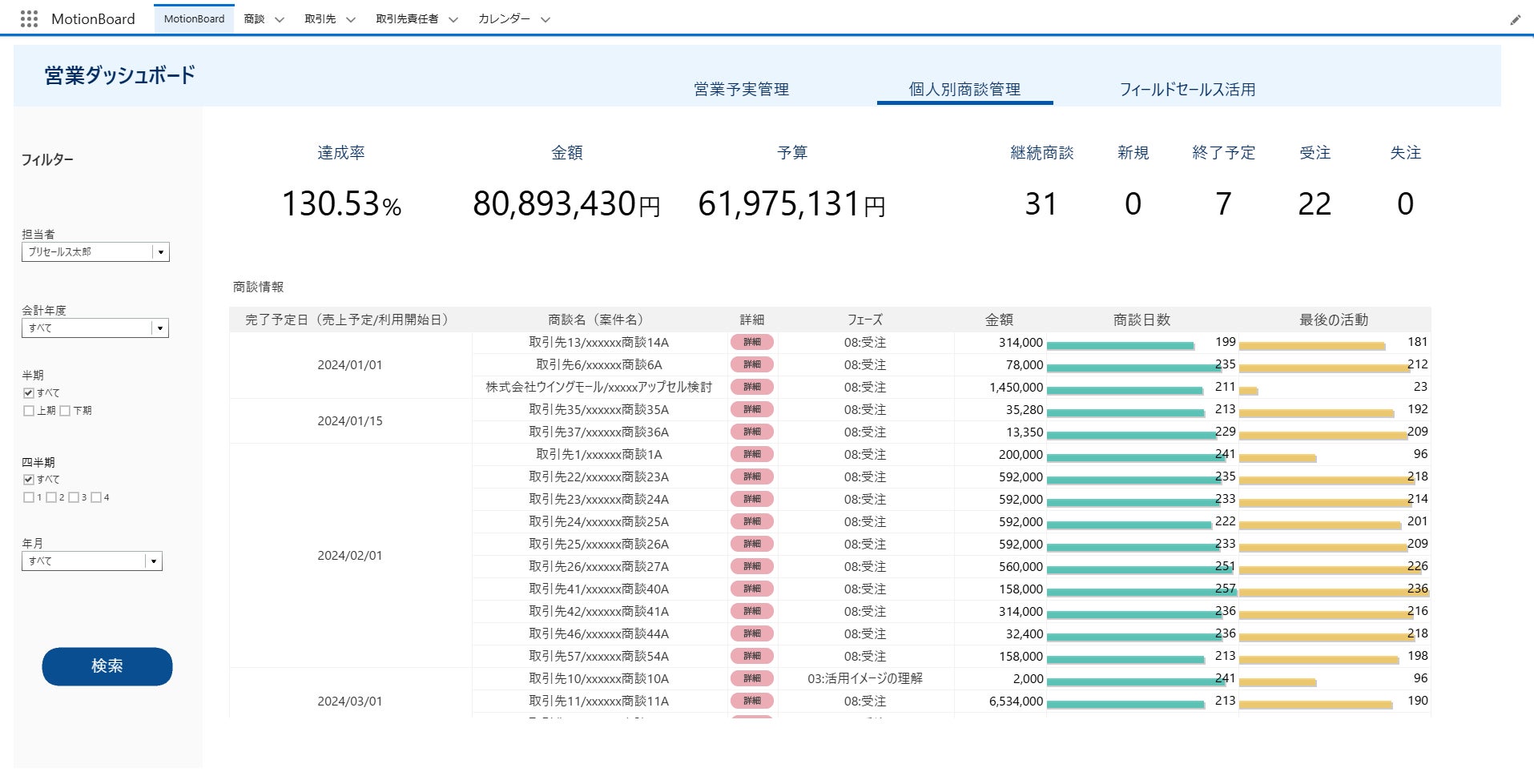
Task: Click 詳細 badge for 取引先1 商談1A
Action: click(x=751, y=455)
